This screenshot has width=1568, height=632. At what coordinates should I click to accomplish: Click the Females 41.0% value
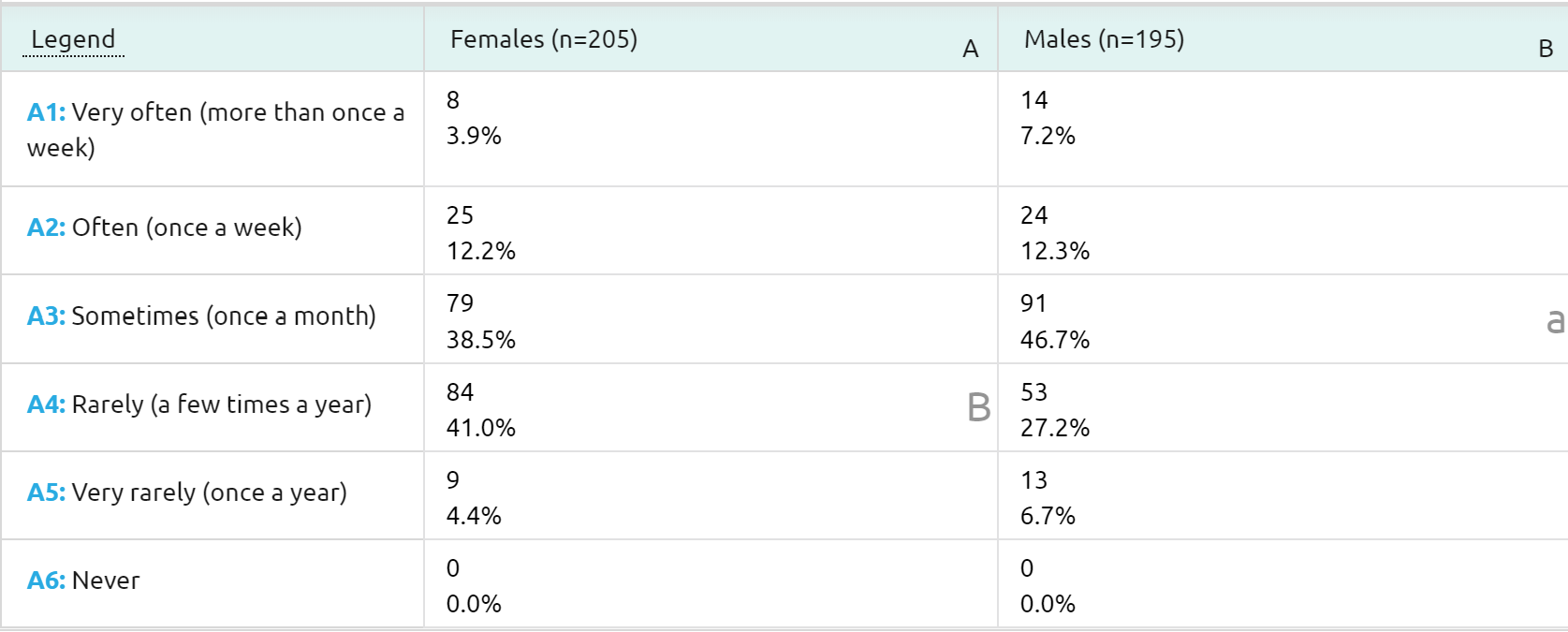(x=481, y=428)
